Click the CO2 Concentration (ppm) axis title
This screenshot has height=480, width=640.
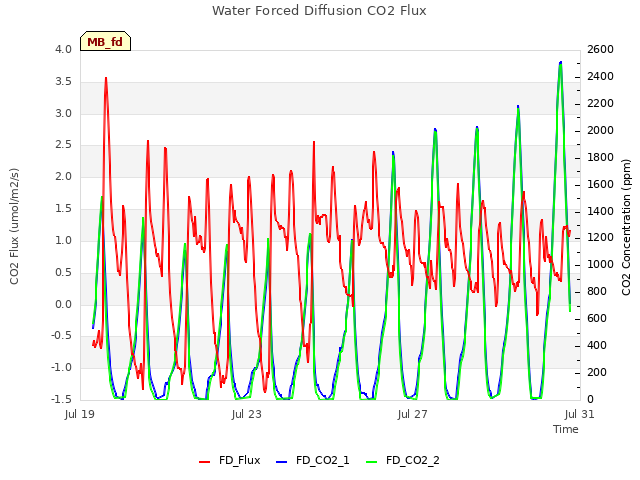[x=626, y=227]
